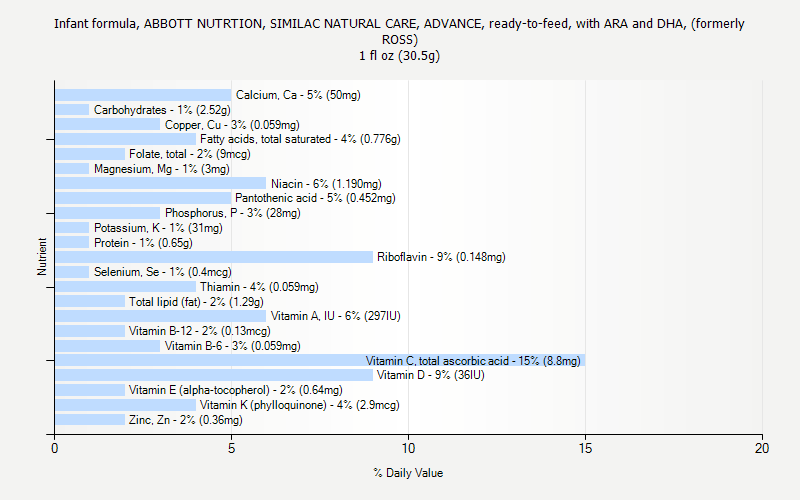800x500 pixels.
Task: Click the % Daily Value axis title
Action: [408, 473]
